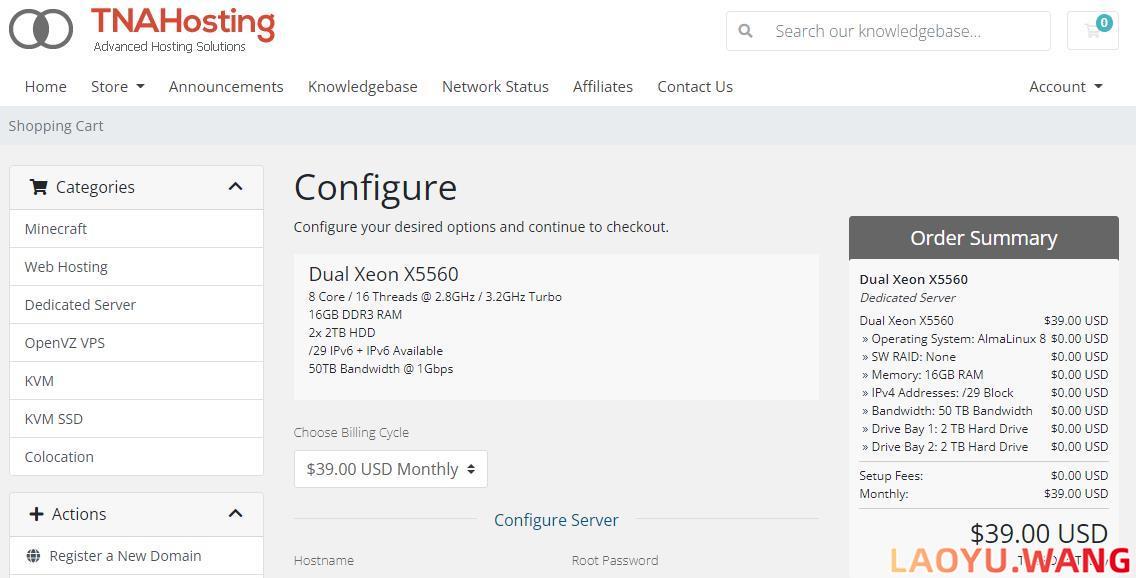
Task: Click the 16GB DDR3 RAM spec line
Action: [355, 314]
